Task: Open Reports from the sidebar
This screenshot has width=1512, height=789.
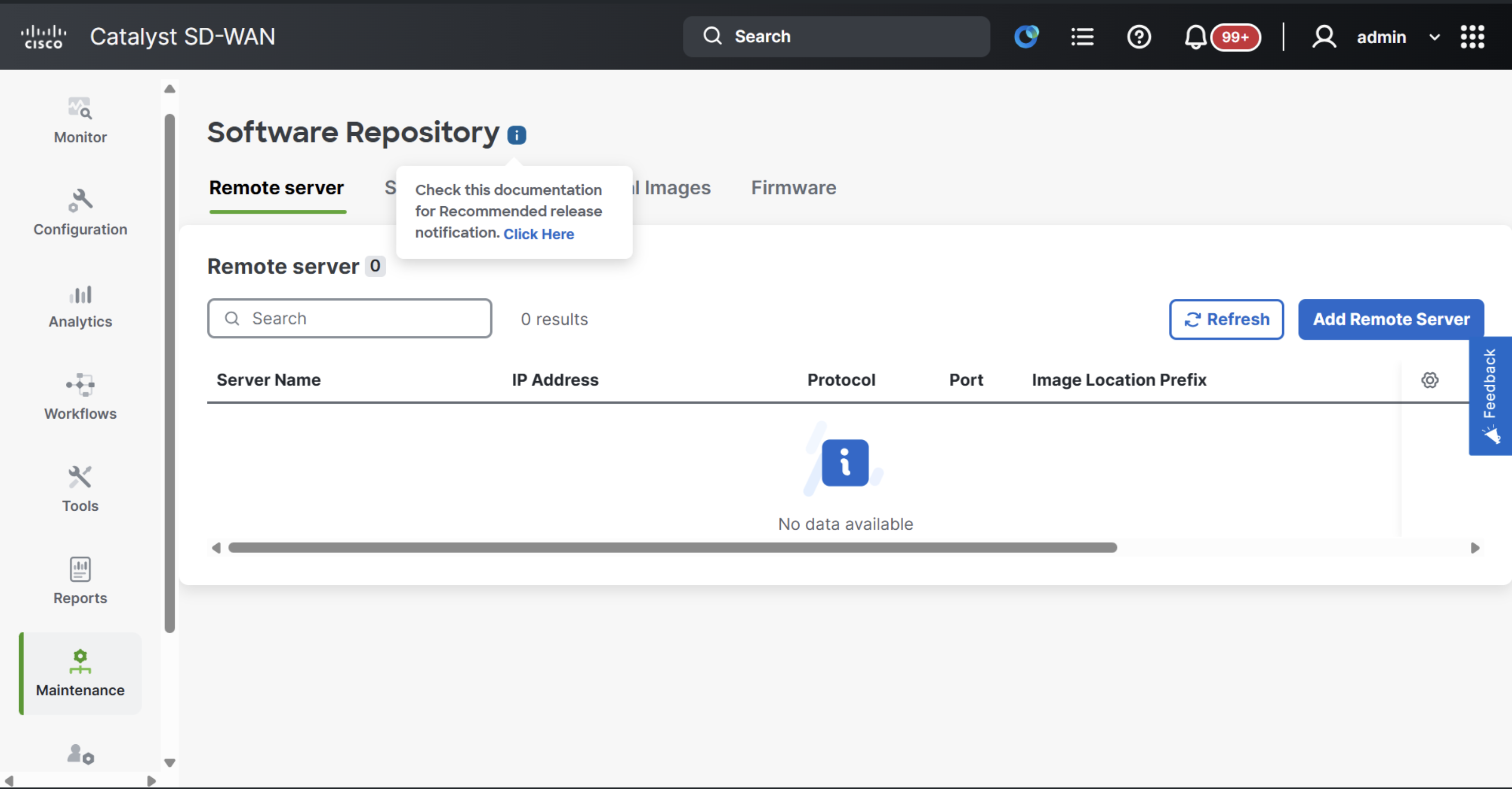Action: [x=80, y=581]
